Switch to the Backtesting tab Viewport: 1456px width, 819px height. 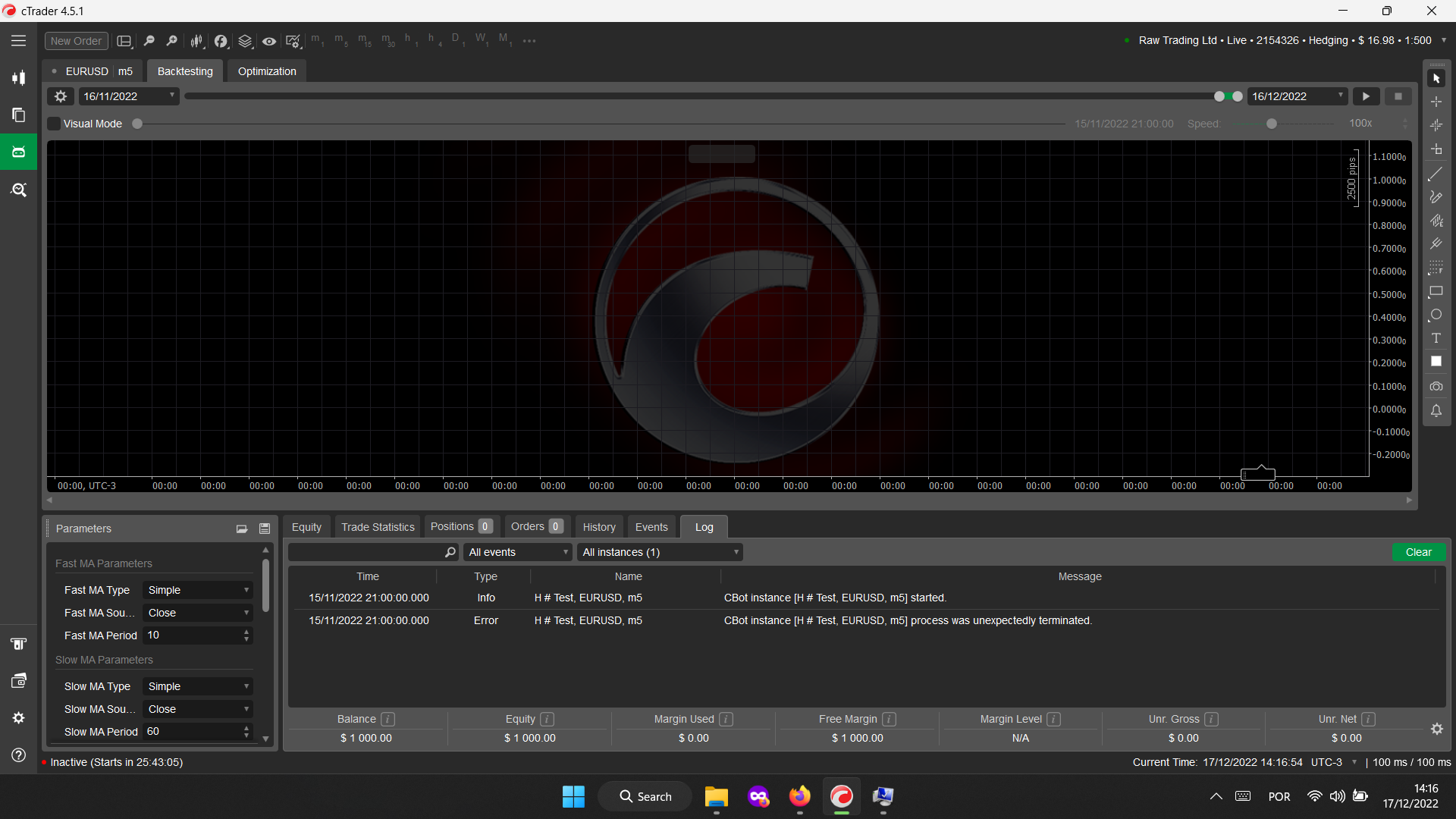[x=185, y=71]
